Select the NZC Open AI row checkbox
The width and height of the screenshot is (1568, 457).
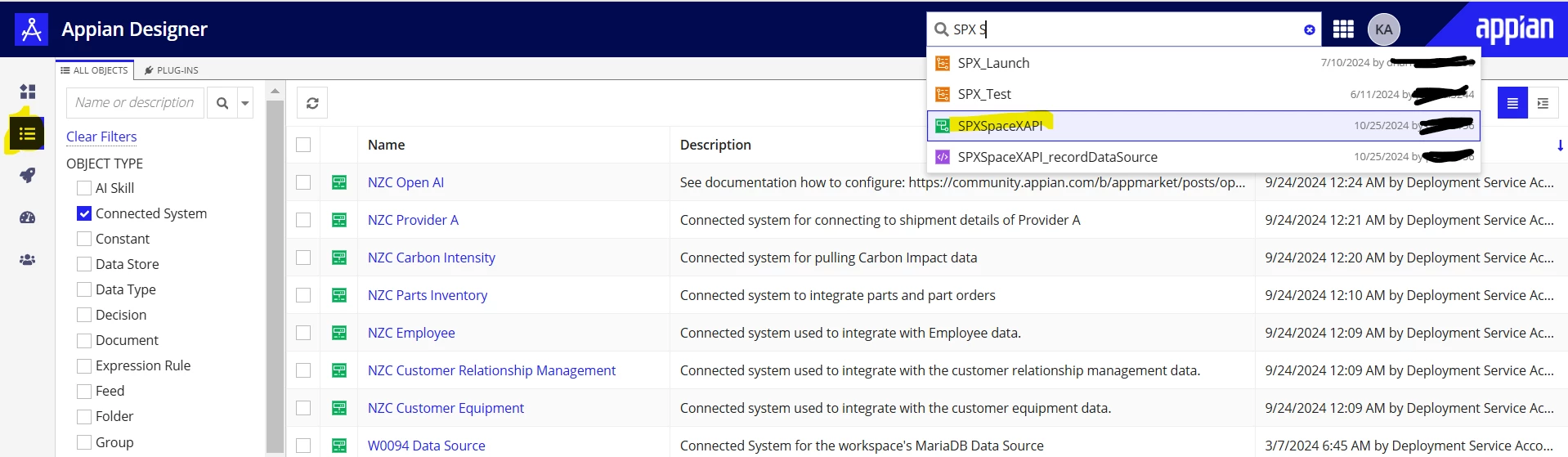pyautogui.click(x=303, y=182)
